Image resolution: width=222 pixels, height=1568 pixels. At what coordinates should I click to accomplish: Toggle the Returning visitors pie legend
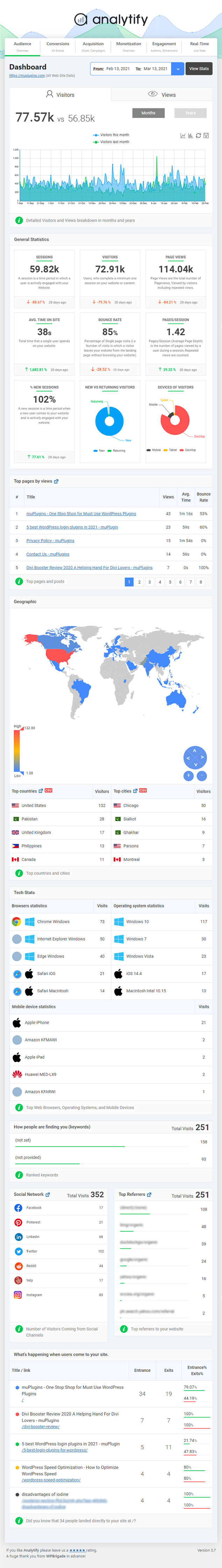(x=116, y=451)
